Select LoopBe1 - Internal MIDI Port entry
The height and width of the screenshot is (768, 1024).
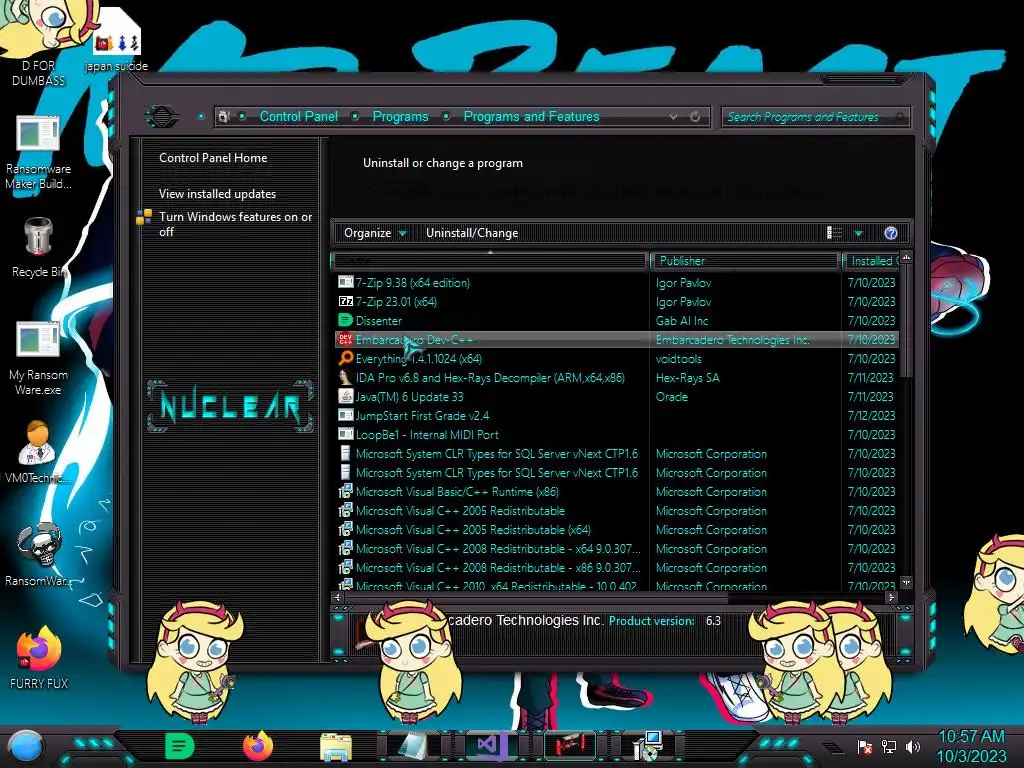coord(616,434)
